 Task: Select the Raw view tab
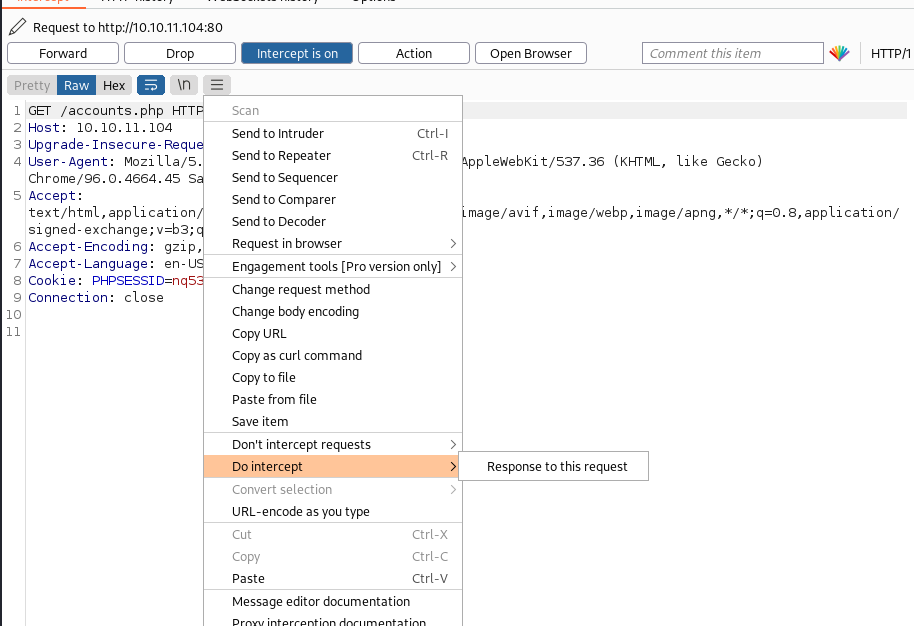pos(77,86)
